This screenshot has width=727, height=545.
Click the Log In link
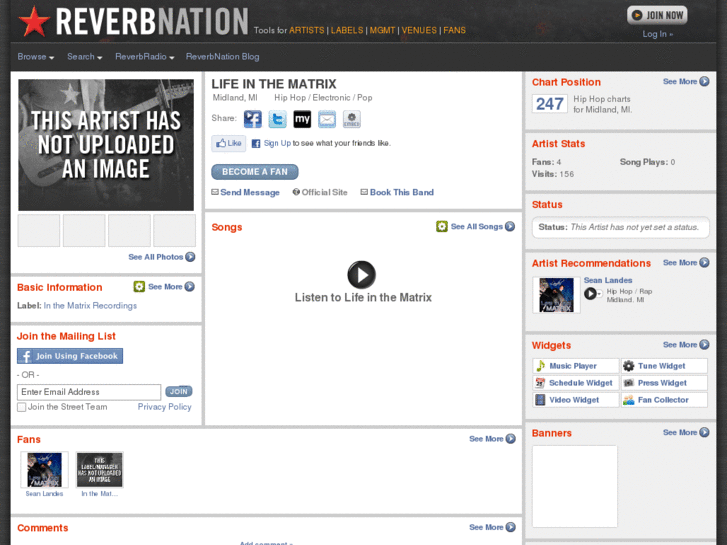[x=657, y=34]
